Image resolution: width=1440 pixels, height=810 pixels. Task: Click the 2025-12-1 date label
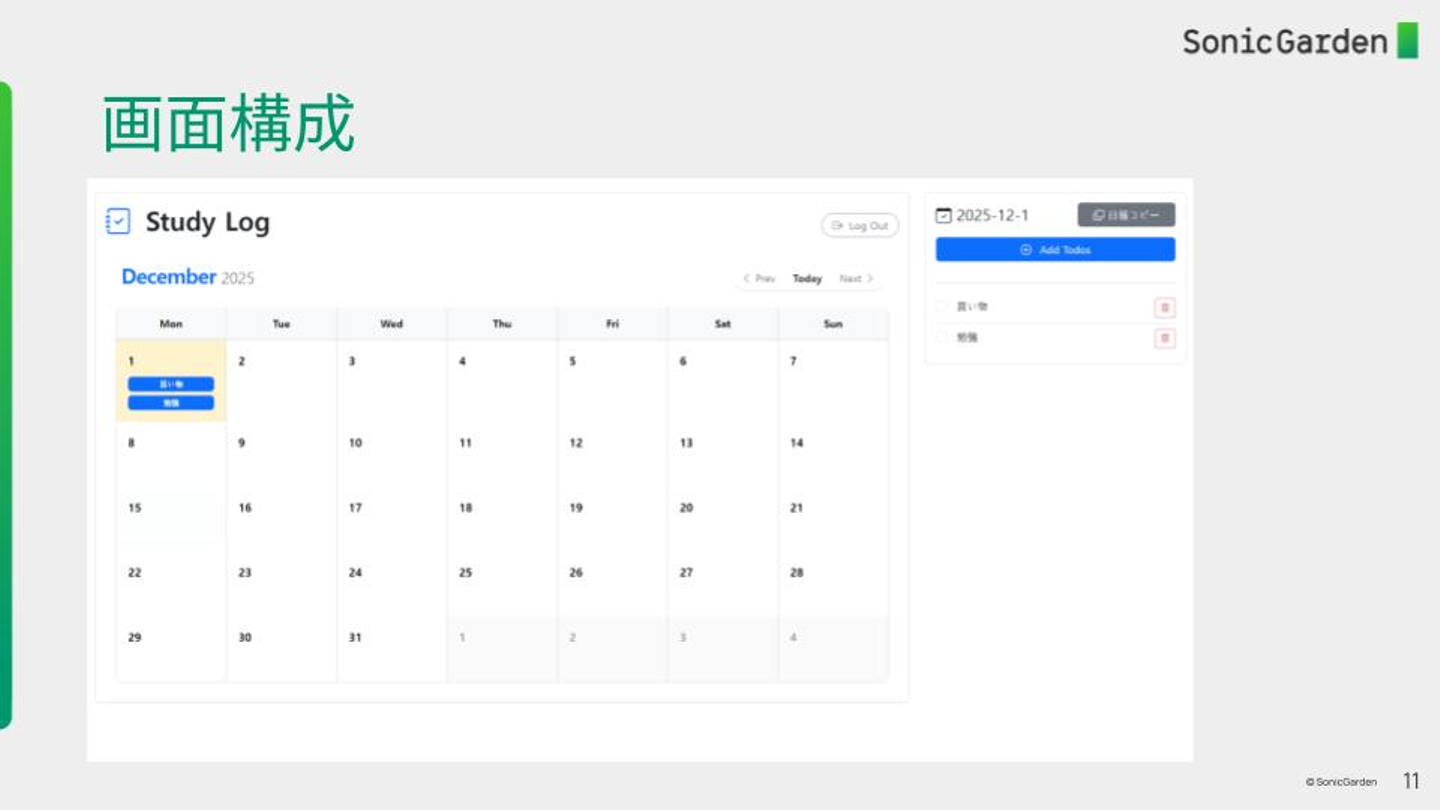(992, 215)
